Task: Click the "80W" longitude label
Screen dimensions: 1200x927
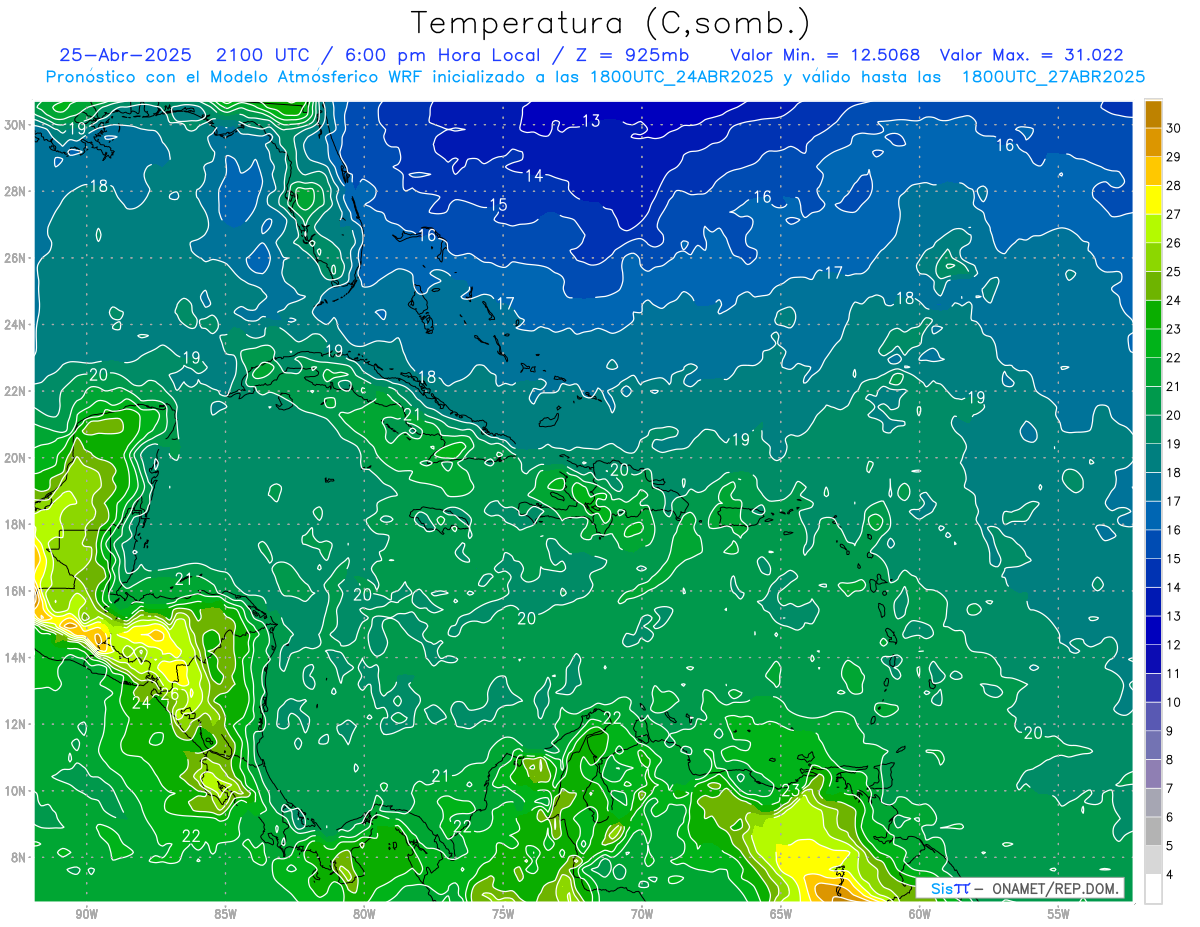Action: click(x=364, y=914)
